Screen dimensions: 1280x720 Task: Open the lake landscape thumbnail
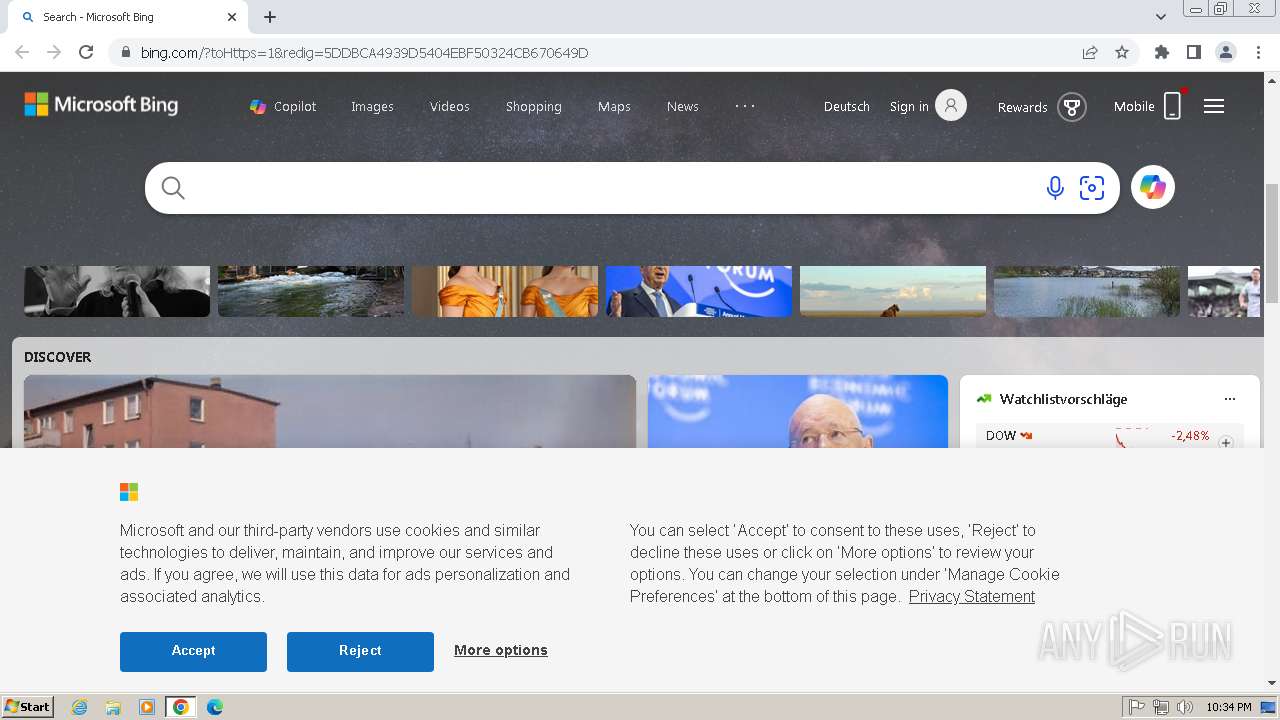pos(1087,291)
